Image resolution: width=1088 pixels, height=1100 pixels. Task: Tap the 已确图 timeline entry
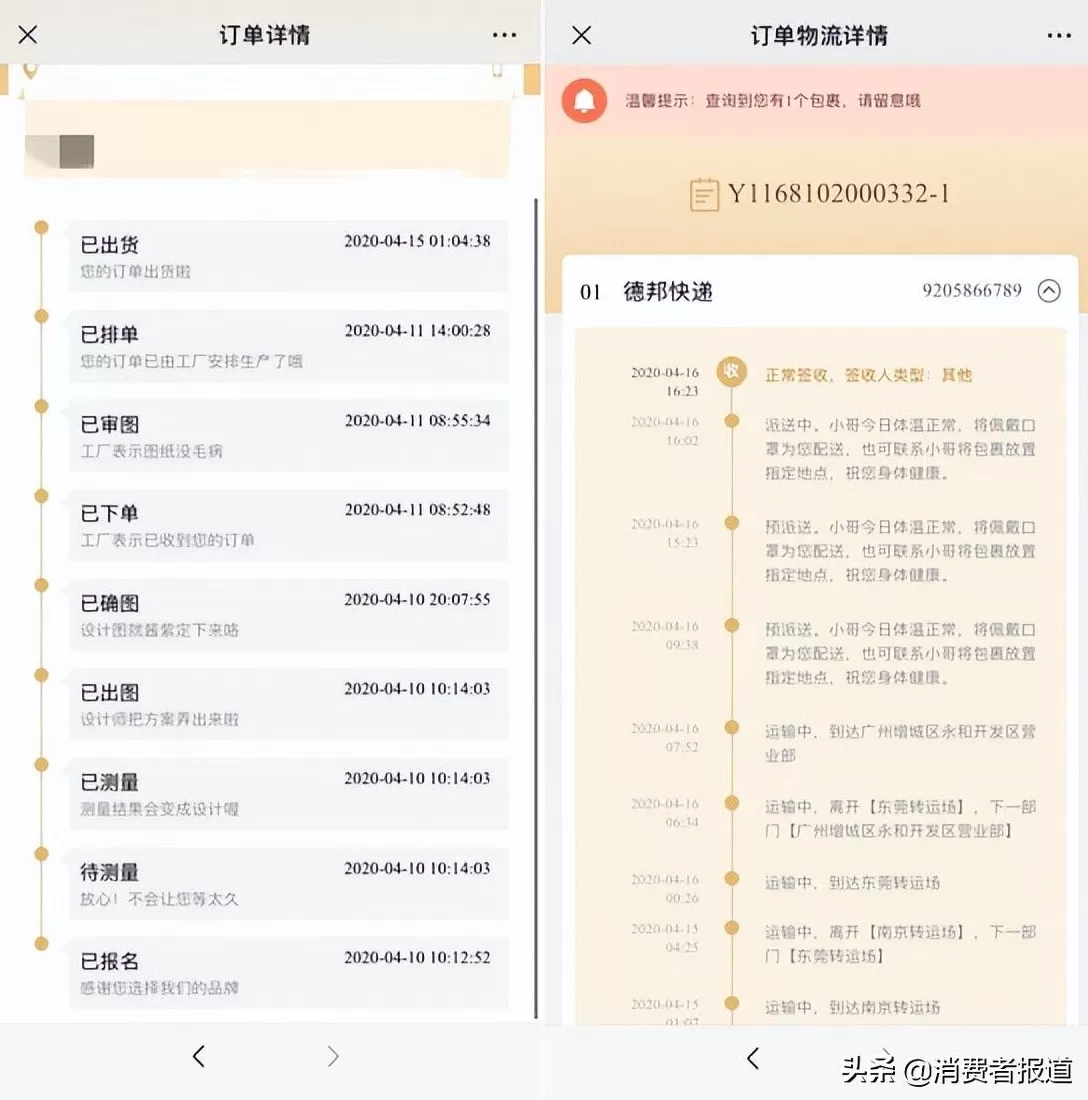pyautogui.click(x=287, y=614)
